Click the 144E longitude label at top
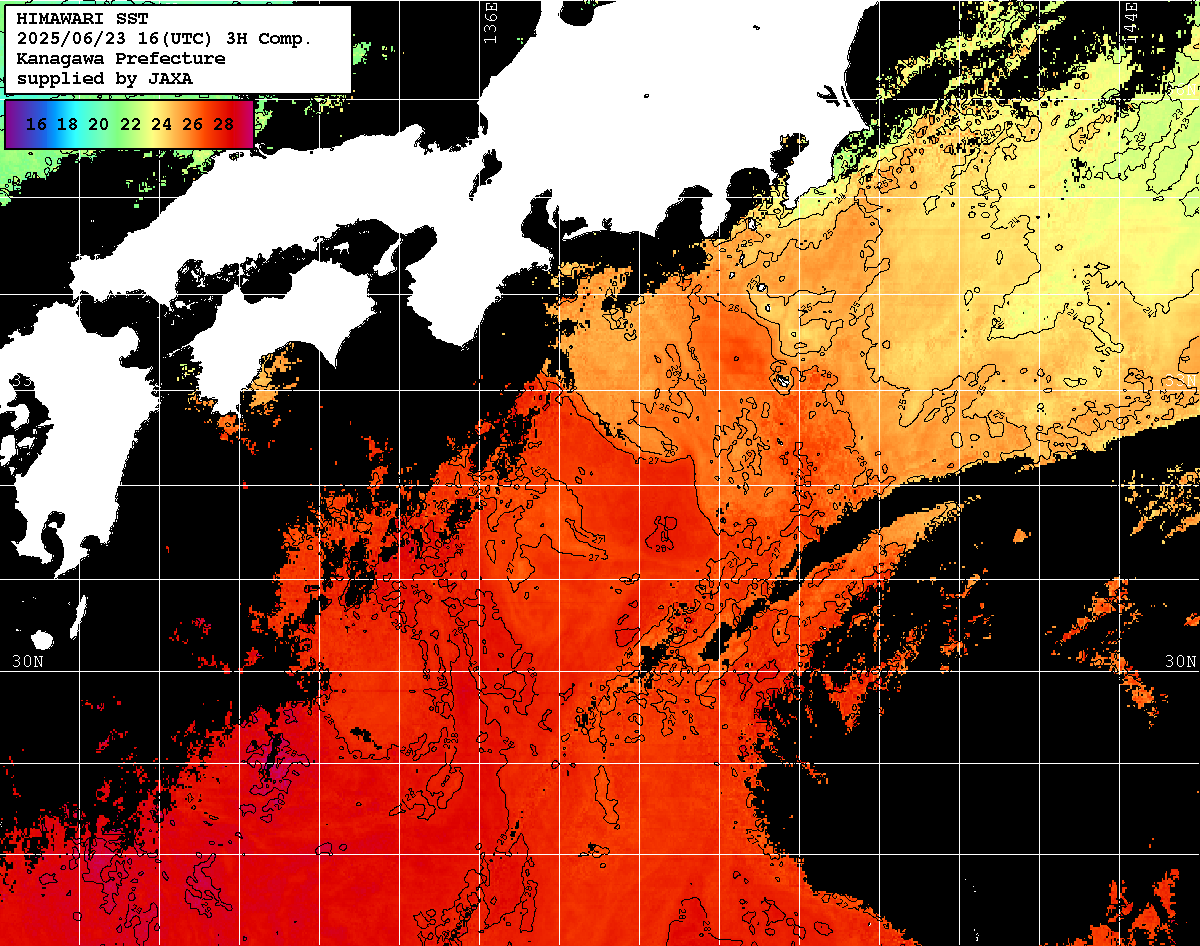 [1130, 22]
